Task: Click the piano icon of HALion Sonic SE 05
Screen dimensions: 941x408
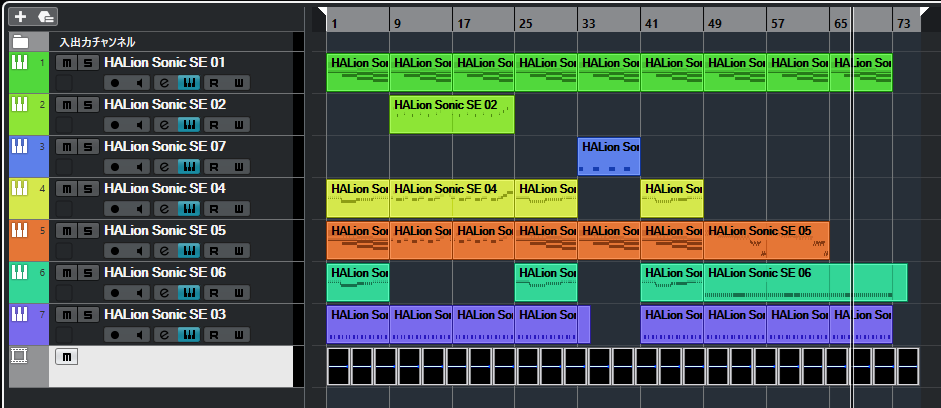Action: (20, 230)
